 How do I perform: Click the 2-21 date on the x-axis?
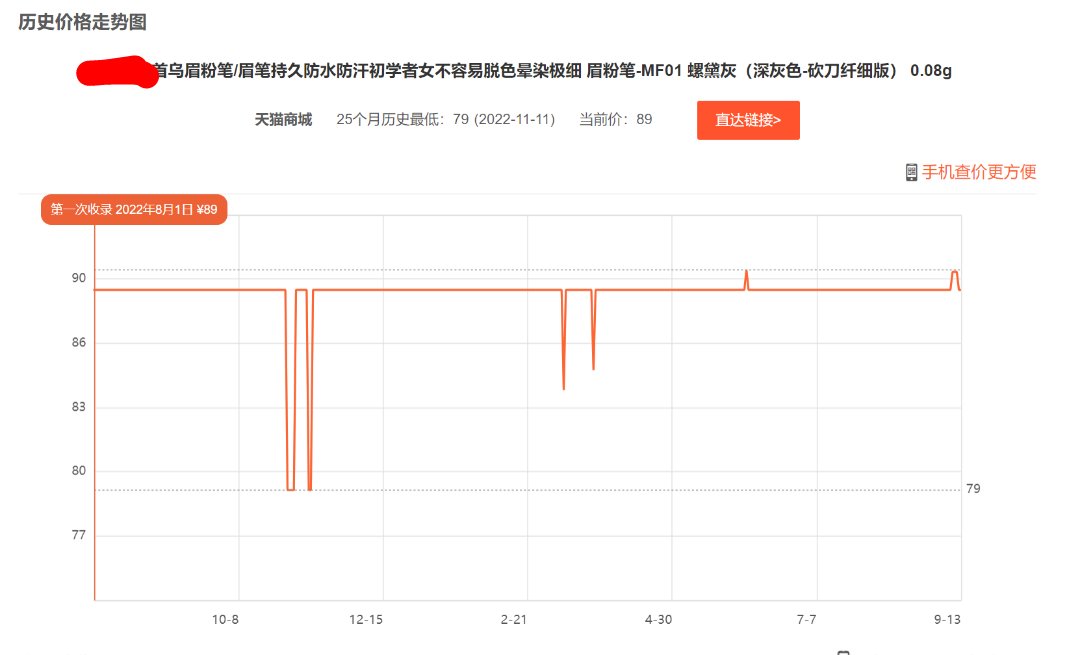coord(513,620)
